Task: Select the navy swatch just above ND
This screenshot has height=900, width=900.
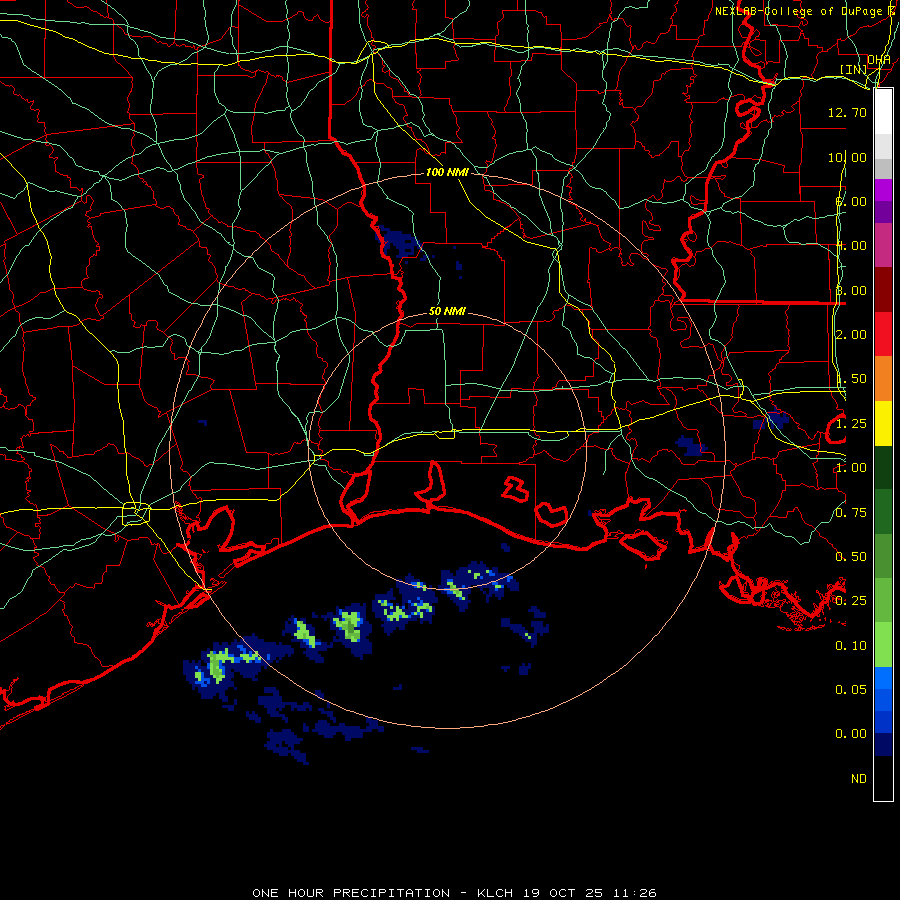Action: (883, 744)
